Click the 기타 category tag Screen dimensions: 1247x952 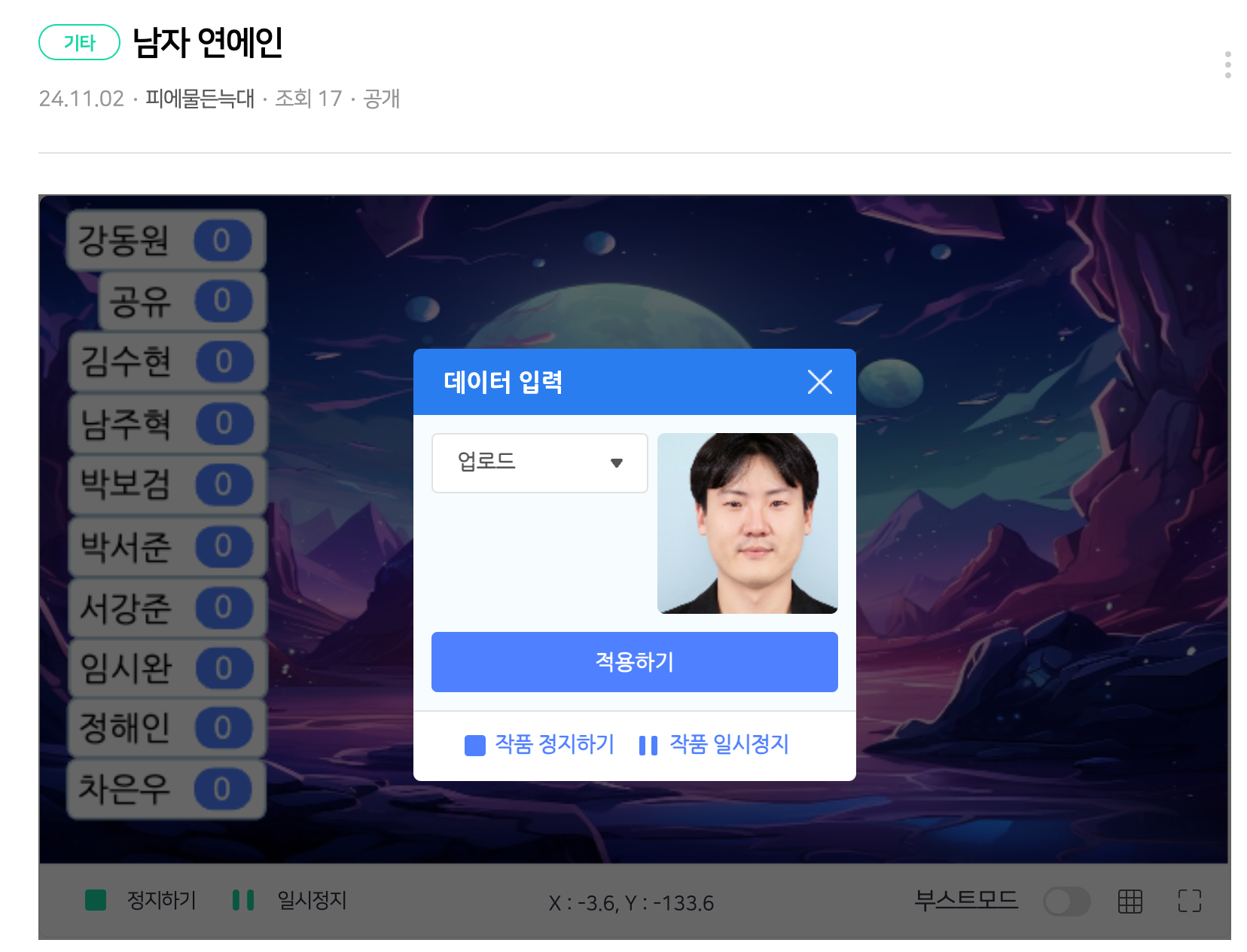pyautogui.click(x=79, y=42)
